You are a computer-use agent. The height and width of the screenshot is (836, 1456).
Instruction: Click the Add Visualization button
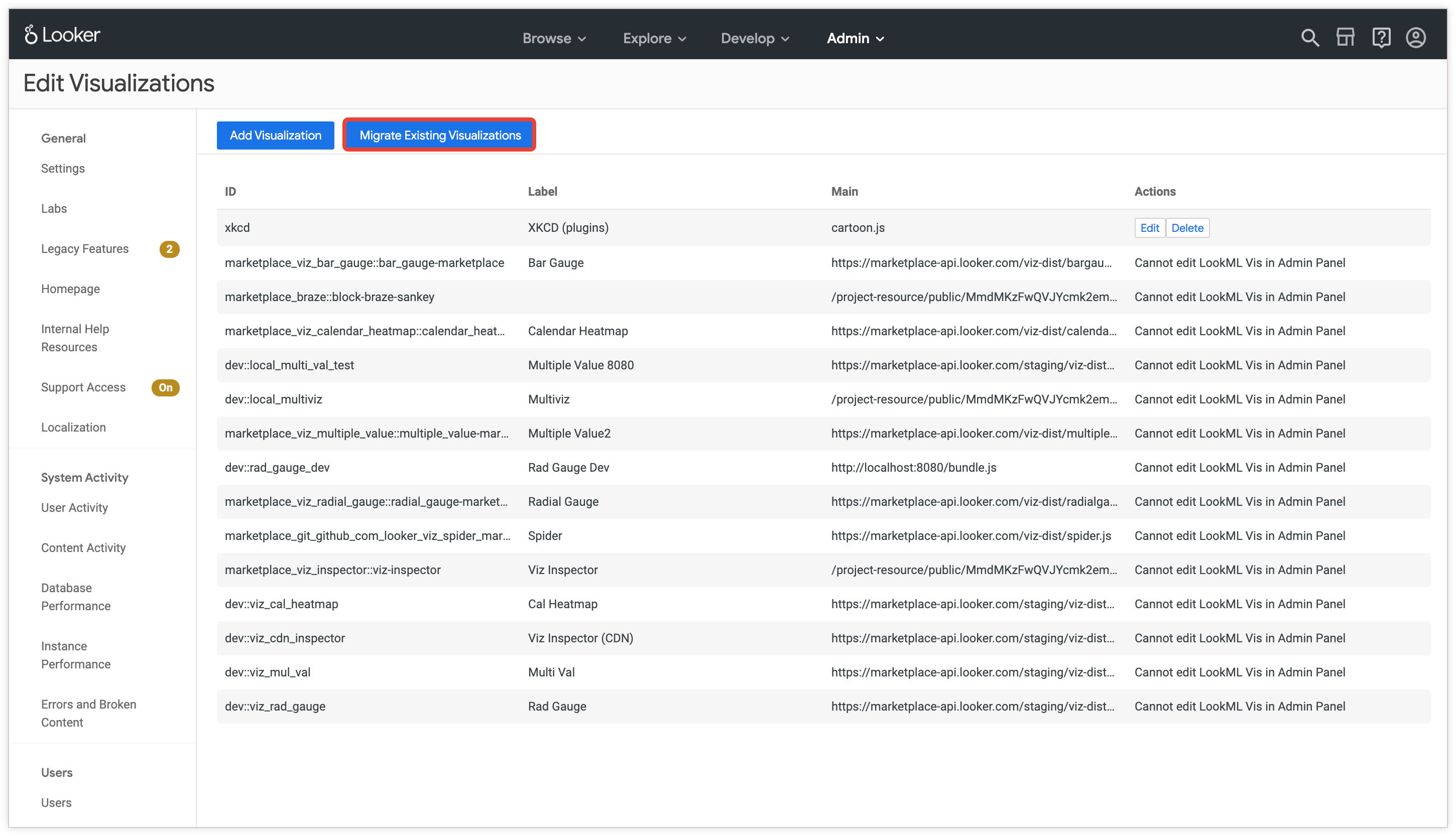pos(275,135)
